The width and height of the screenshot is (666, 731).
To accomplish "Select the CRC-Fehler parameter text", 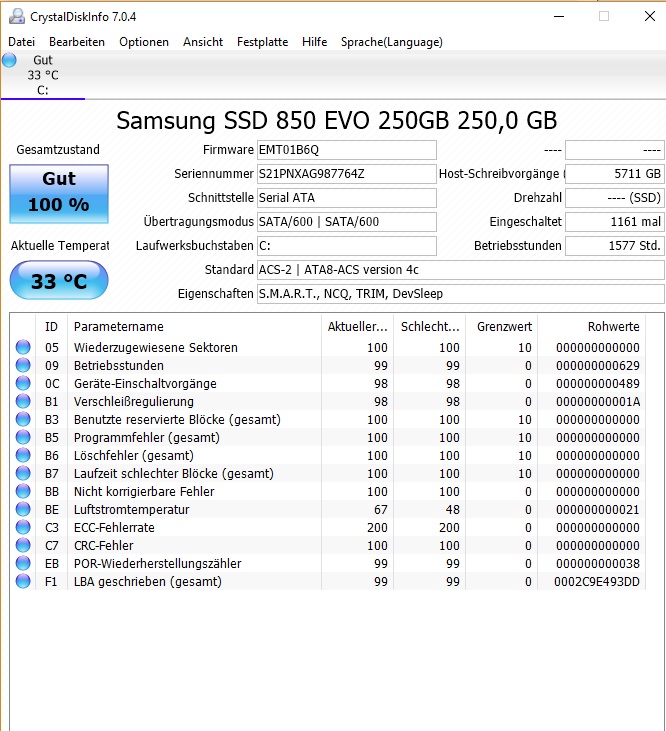I will (x=103, y=545).
